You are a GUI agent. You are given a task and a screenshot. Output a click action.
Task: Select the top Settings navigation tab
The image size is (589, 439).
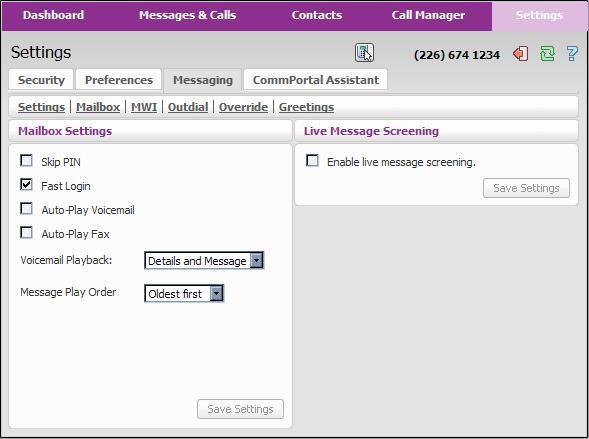coord(539,15)
